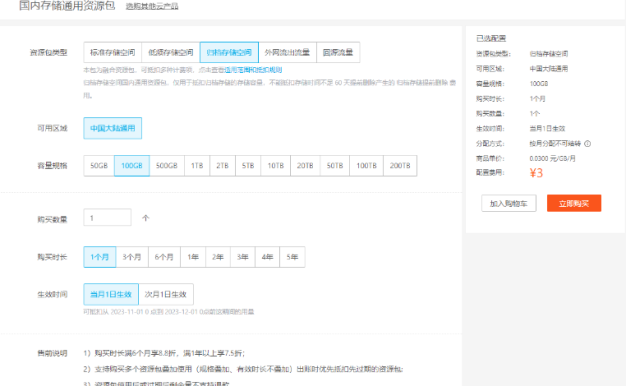The height and width of the screenshot is (386, 626).
Task: Set purchase duration to 6个月
Action: [x=164, y=257]
